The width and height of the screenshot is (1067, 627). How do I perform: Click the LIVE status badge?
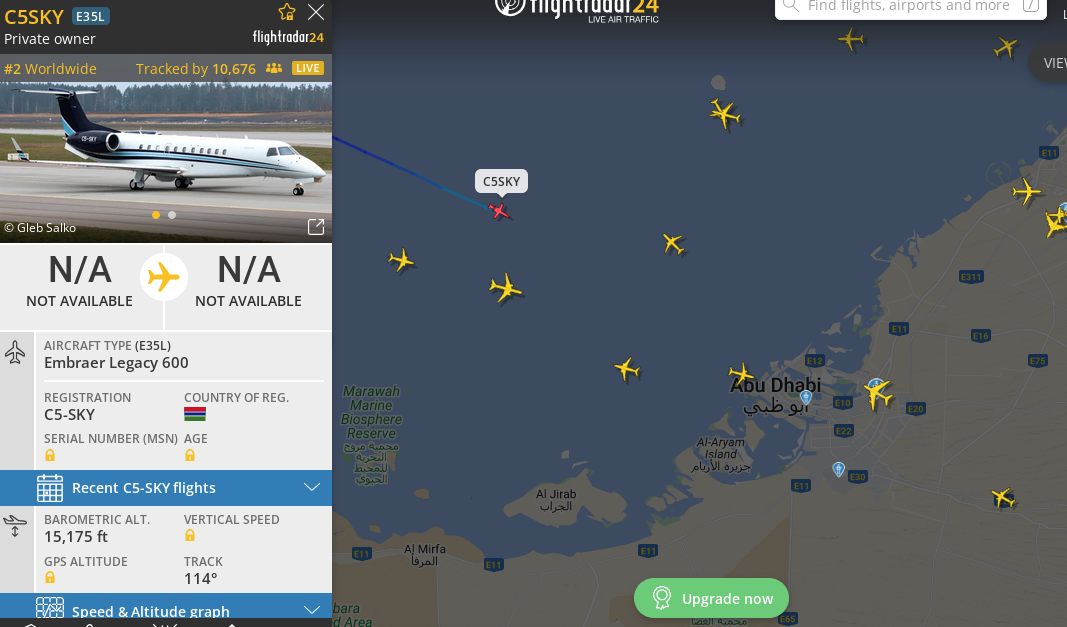pyautogui.click(x=308, y=68)
